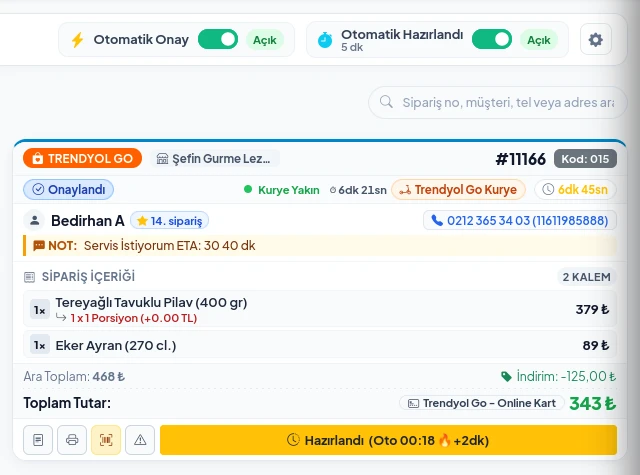This screenshot has width=640, height=475.
Task: Report a problem with the warning triangle icon
Action: click(140, 440)
